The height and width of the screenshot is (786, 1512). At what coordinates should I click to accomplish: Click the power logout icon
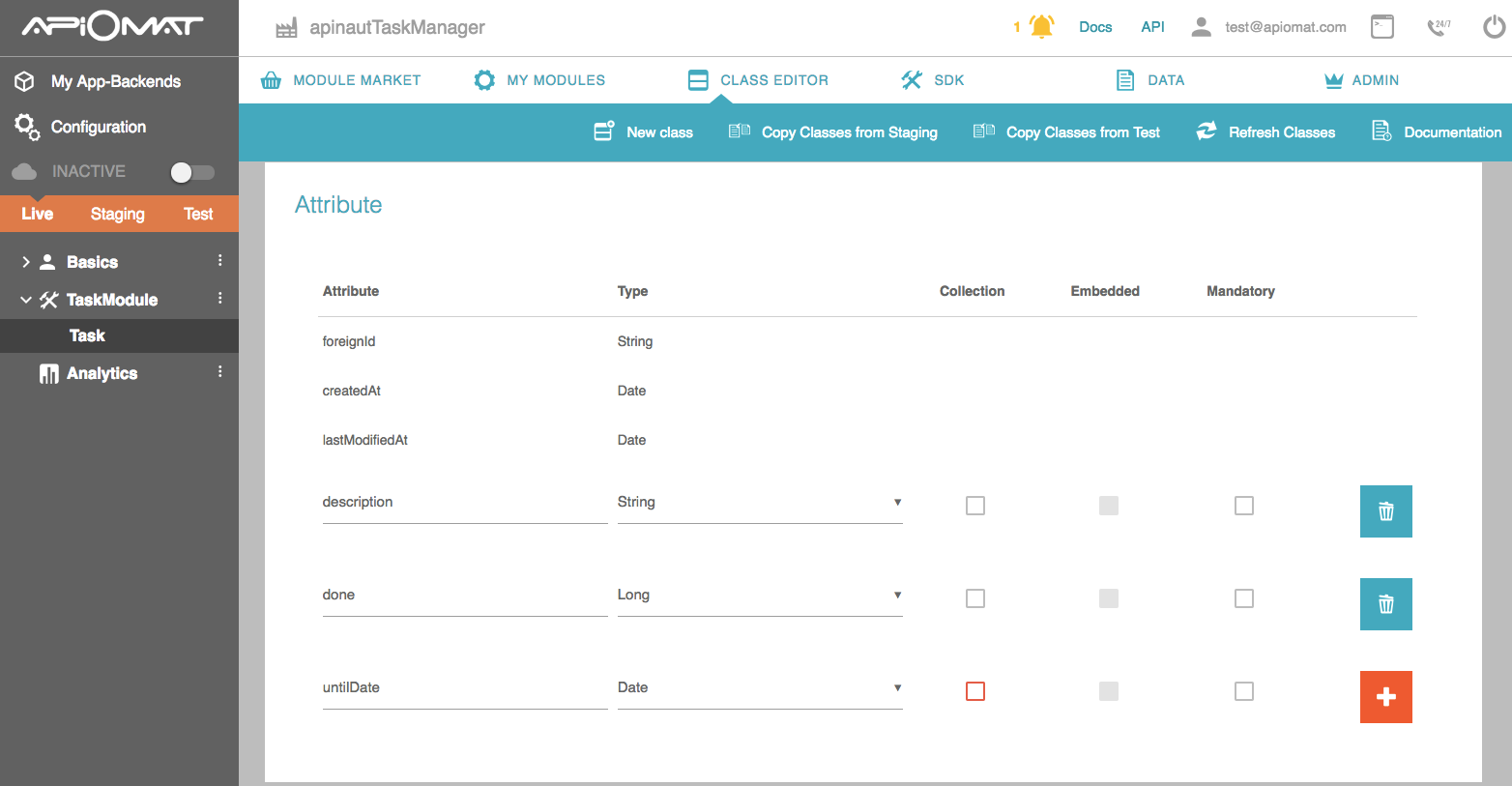(x=1494, y=27)
